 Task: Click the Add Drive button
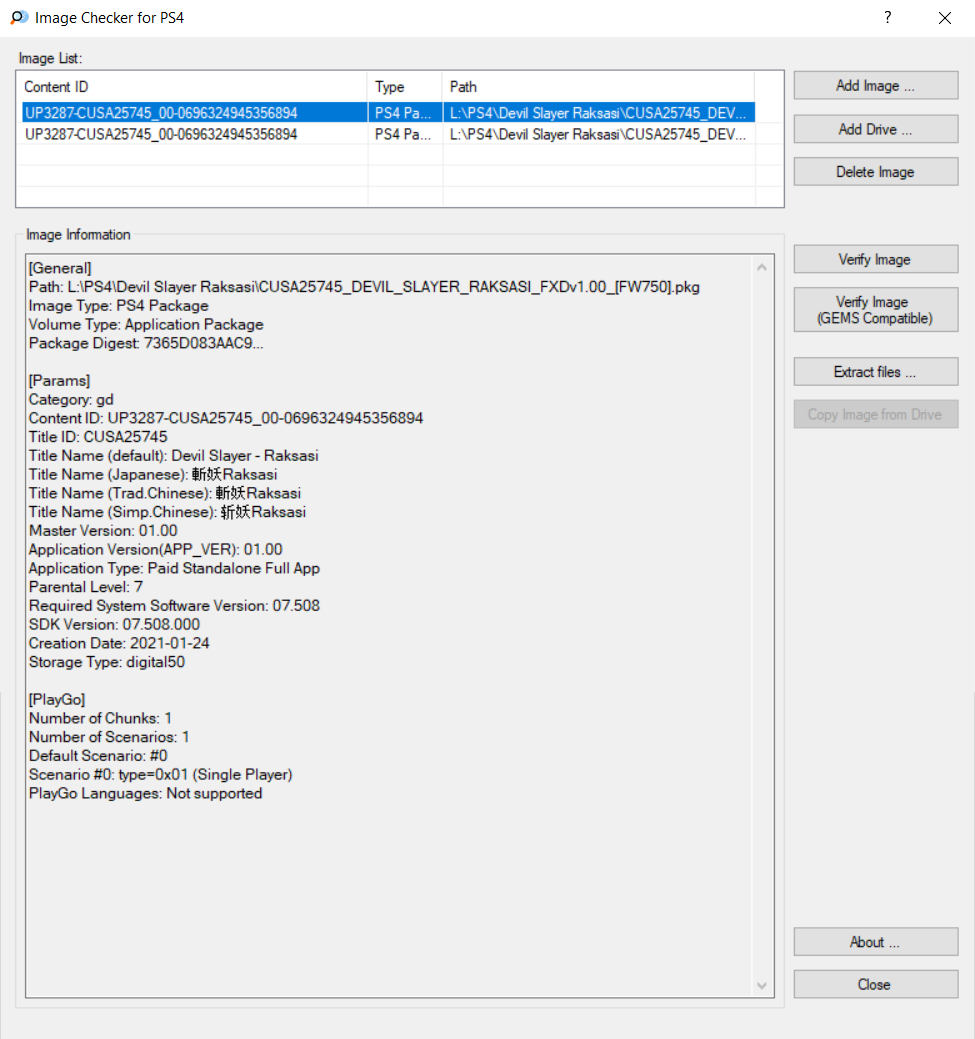[x=876, y=129]
